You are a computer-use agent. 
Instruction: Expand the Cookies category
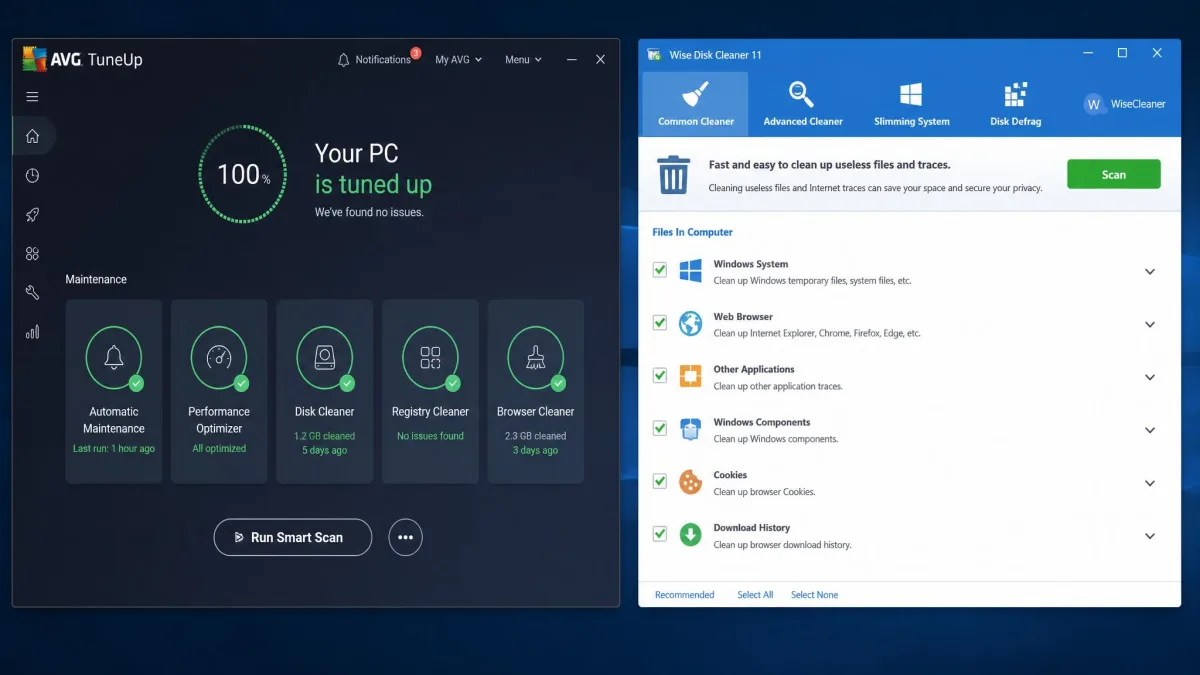pyautogui.click(x=1150, y=483)
